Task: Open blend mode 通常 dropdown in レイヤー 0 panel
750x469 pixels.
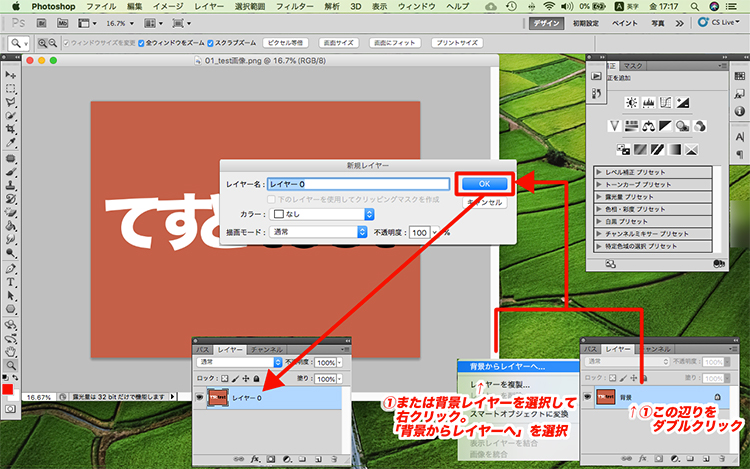Action: pos(239,362)
